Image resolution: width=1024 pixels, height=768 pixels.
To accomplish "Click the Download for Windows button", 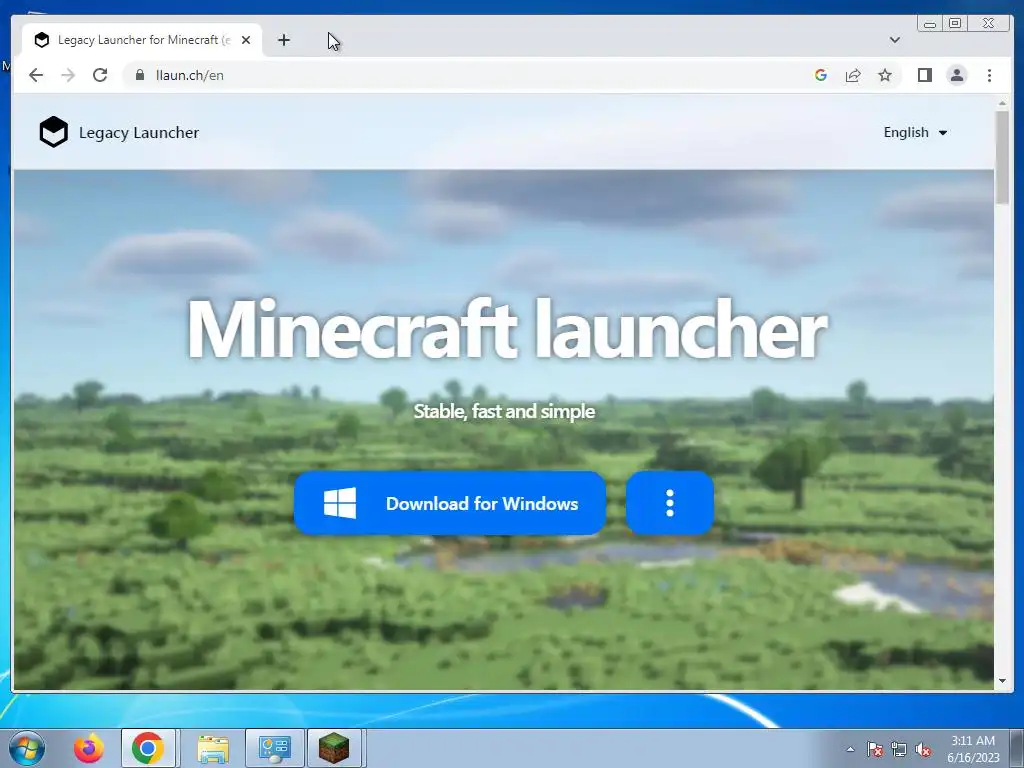I will 450,504.
